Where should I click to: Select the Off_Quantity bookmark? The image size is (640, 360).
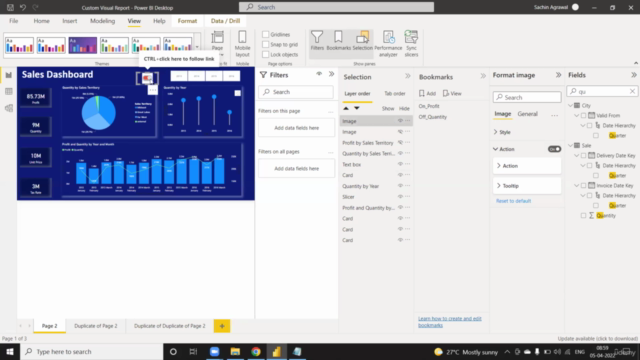[433, 117]
